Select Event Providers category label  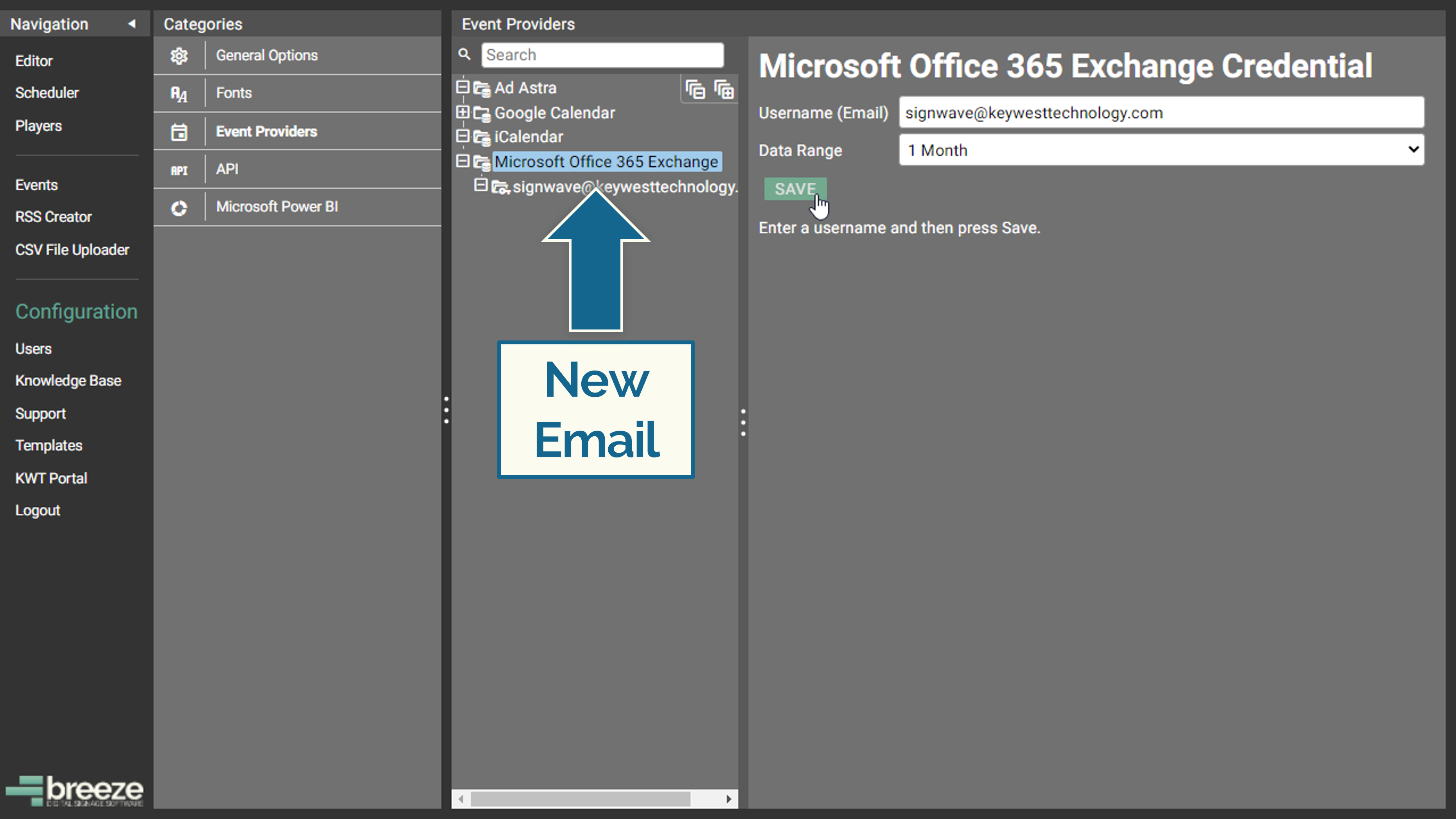point(267,131)
